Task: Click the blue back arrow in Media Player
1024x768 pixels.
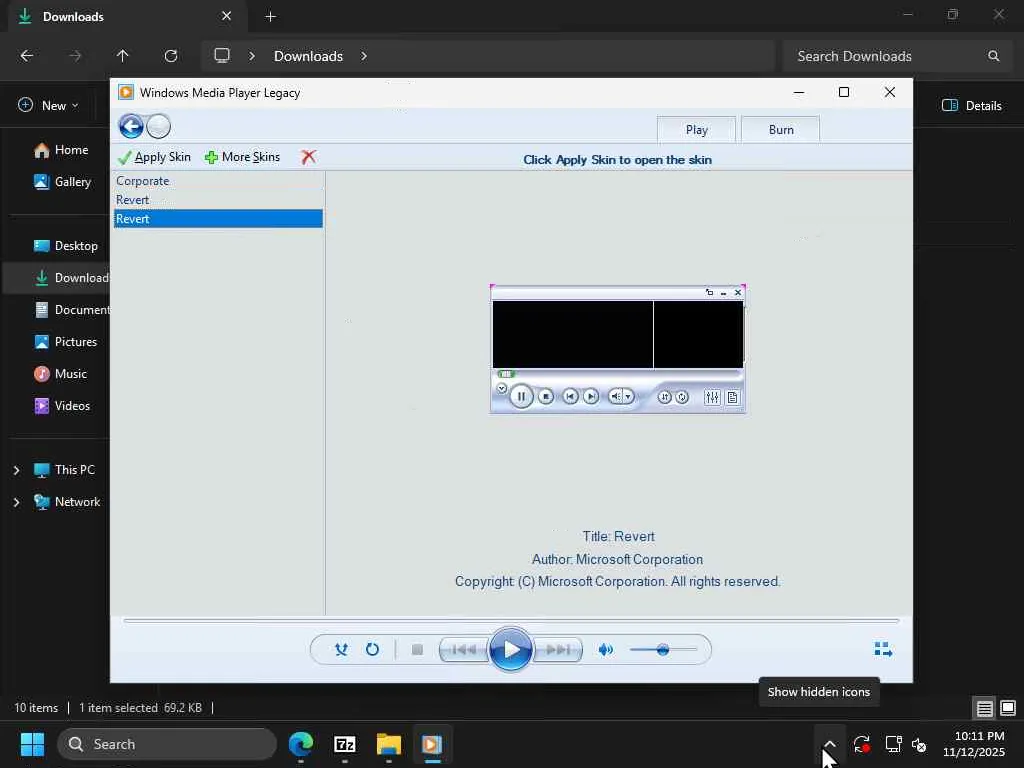Action: click(x=131, y=126)
